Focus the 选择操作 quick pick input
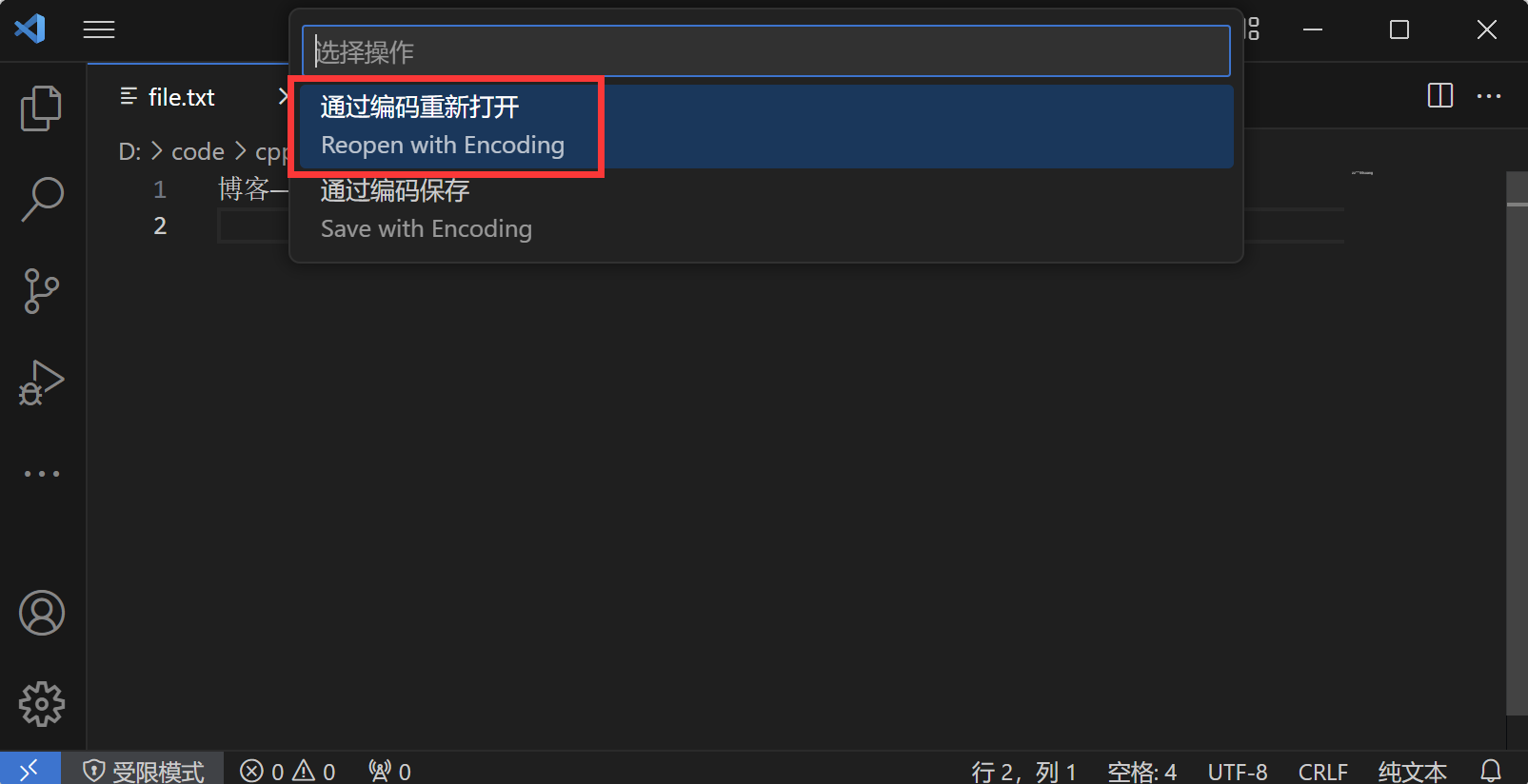Viewport: 1528px width, 784px height. point(766,51)
